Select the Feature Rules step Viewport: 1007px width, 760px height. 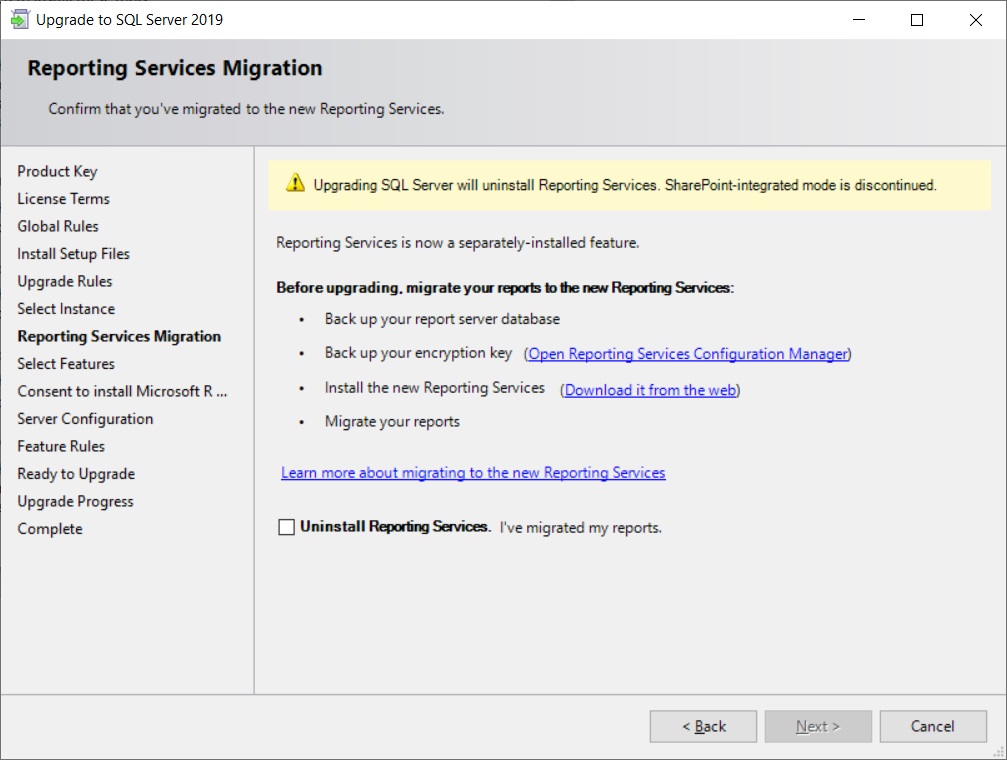pos(61,446)
